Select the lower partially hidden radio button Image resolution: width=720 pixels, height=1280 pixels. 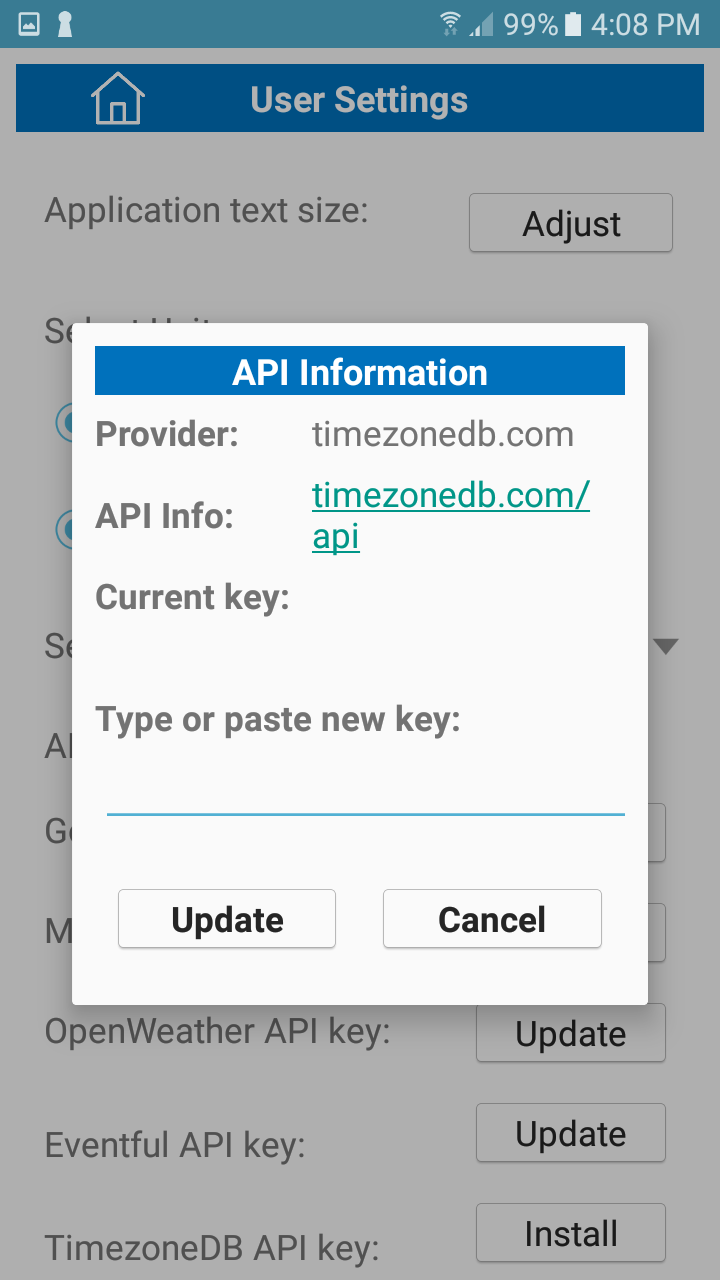64,529
